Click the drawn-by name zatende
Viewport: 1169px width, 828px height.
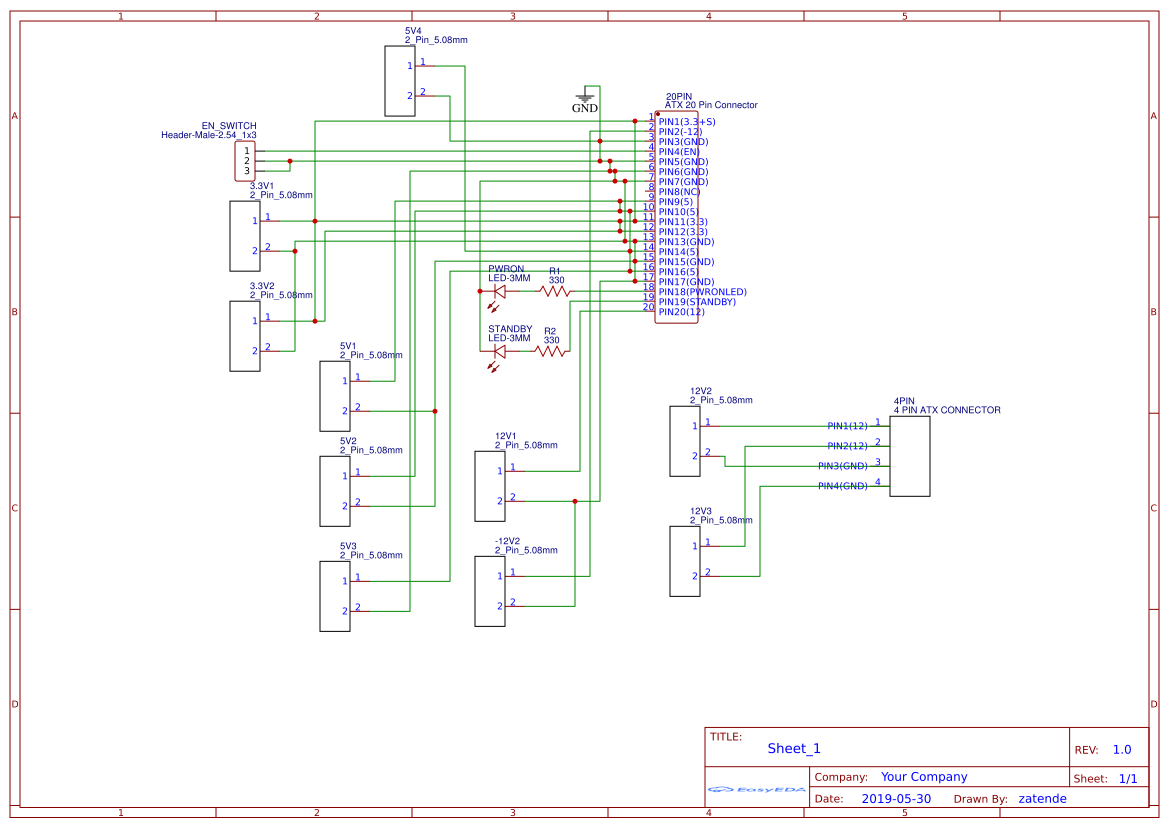[x=1042, y=798]
